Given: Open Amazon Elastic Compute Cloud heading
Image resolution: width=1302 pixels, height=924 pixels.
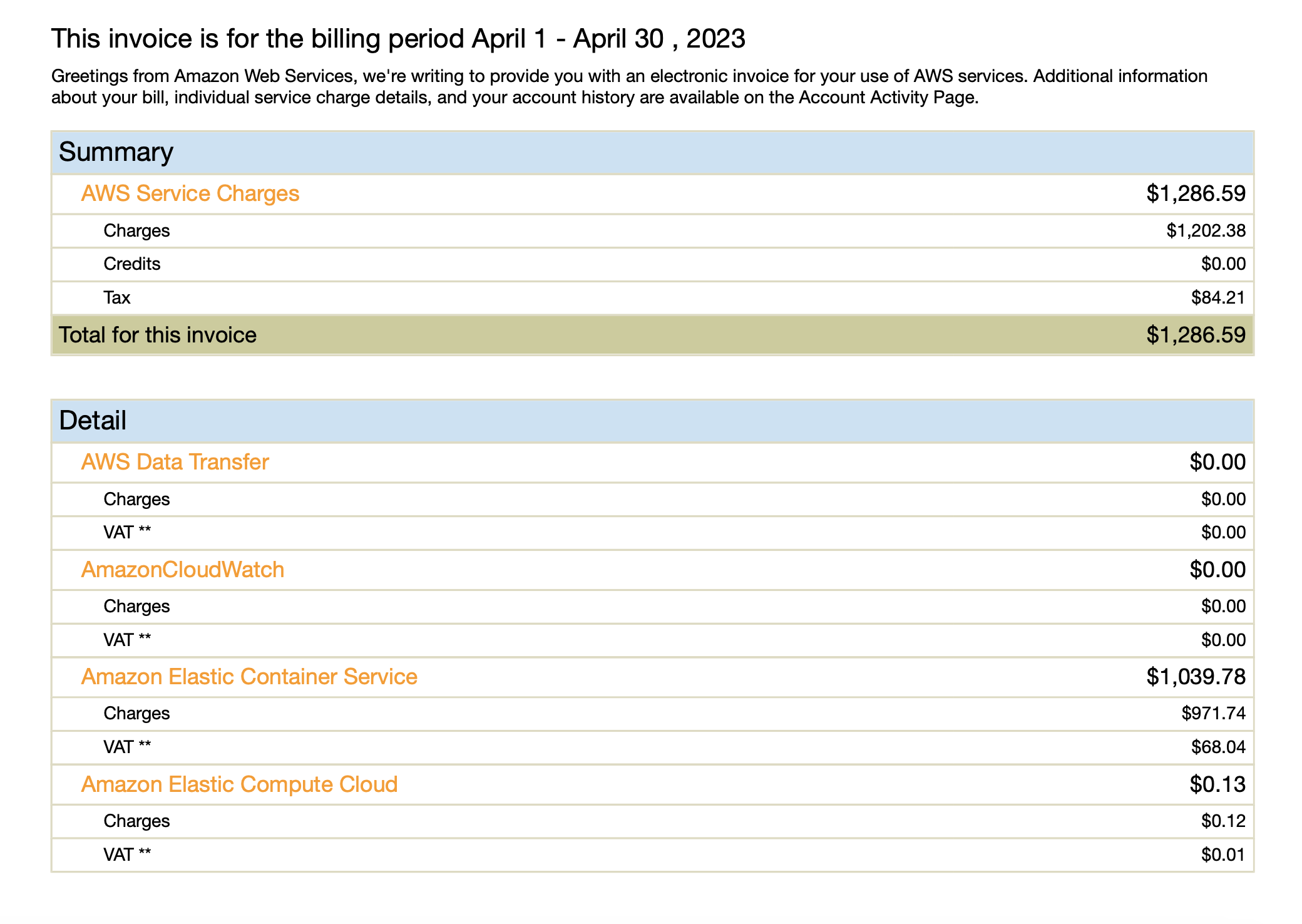Looking at the screenshot, I should [x=240, y=784].
